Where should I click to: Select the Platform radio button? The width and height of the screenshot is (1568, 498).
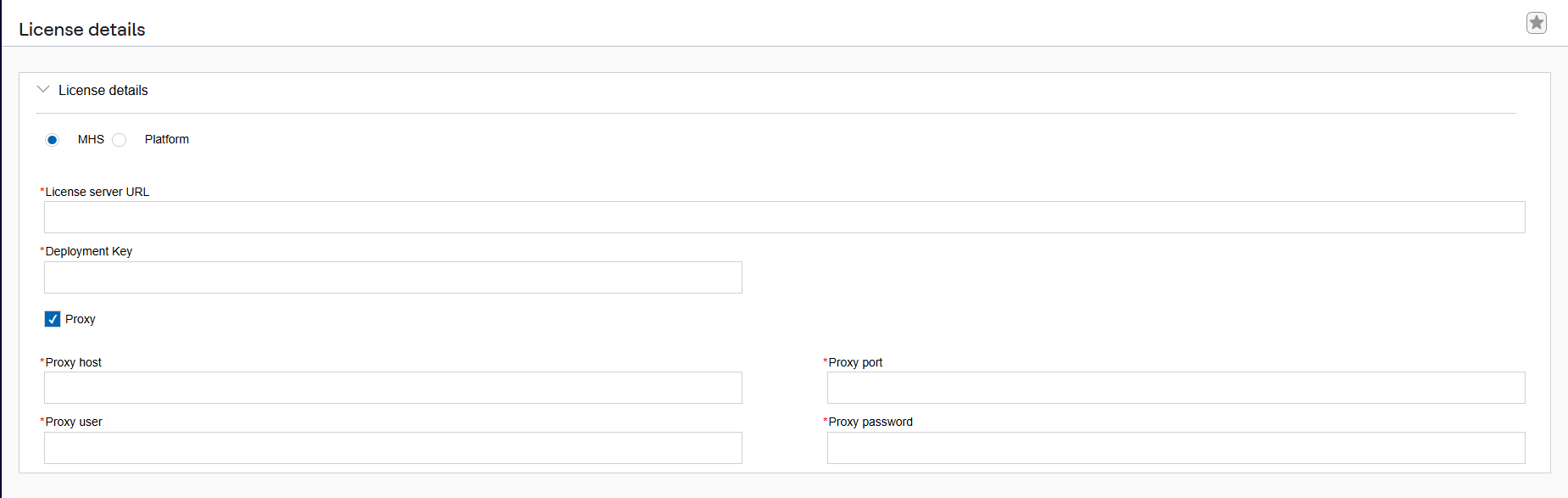[120, 140]
